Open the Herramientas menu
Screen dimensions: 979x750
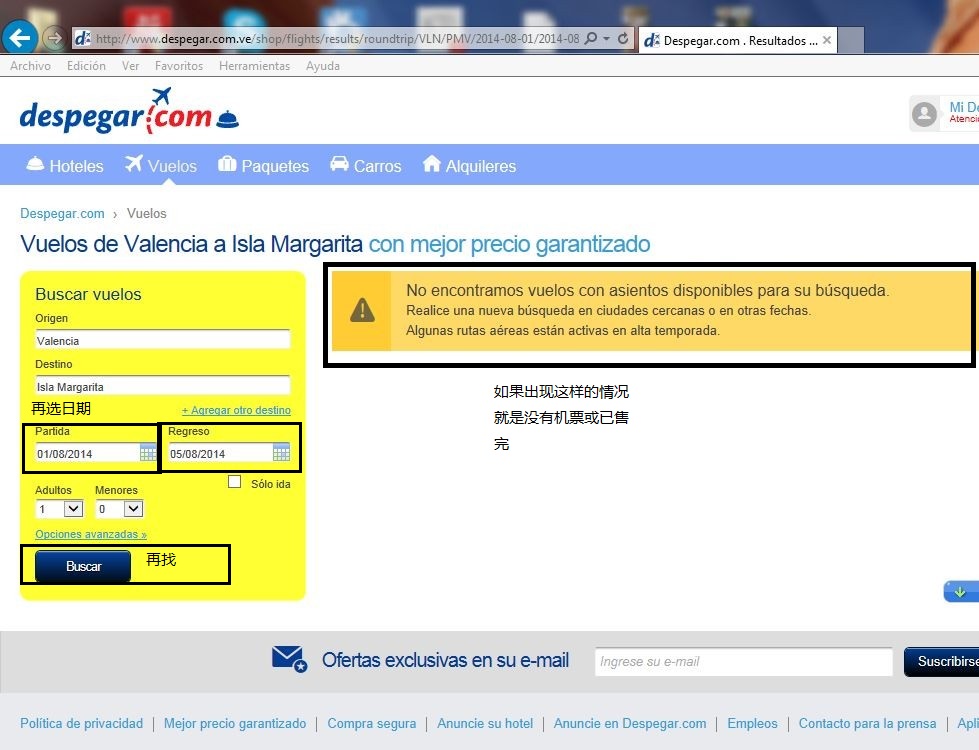254,66
